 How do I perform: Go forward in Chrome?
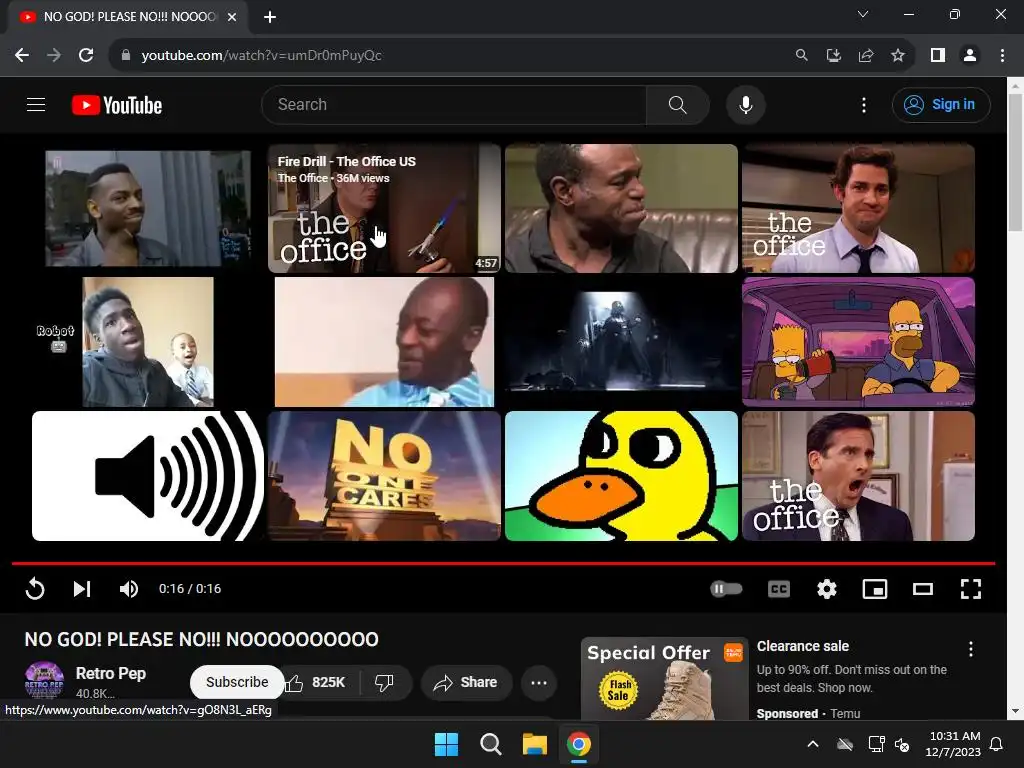(x=54, y=56)
